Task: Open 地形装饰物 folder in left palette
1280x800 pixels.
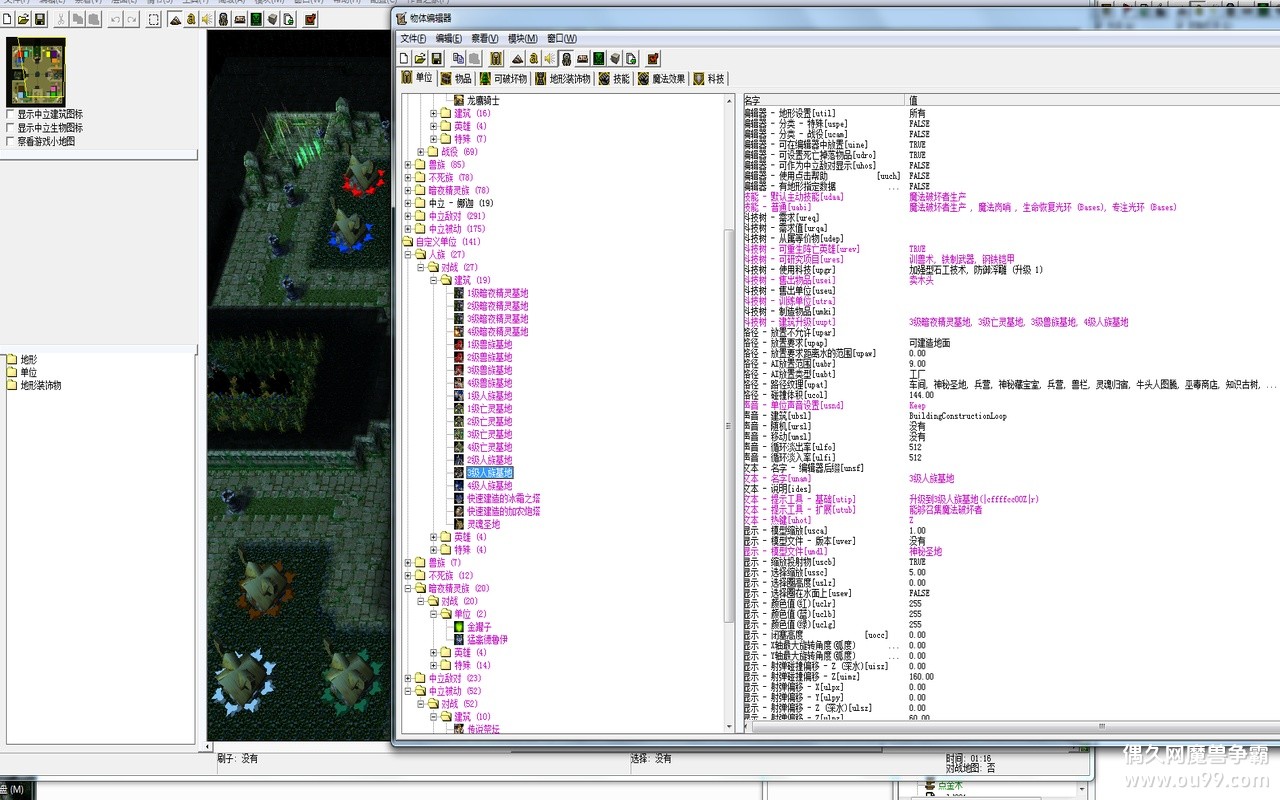Action: (x=40, y=385)
